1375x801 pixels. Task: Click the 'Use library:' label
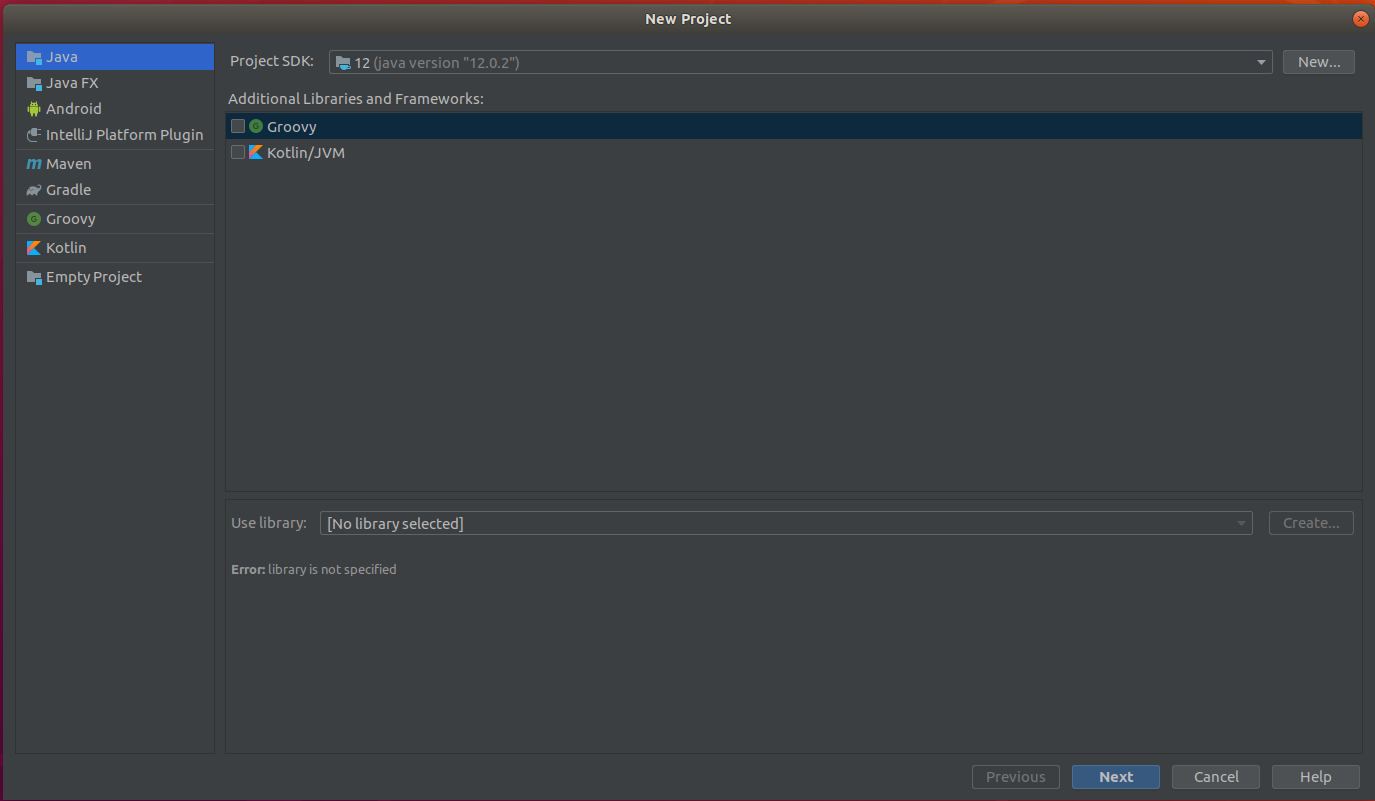pyautogui.click(x=269, y=523)
